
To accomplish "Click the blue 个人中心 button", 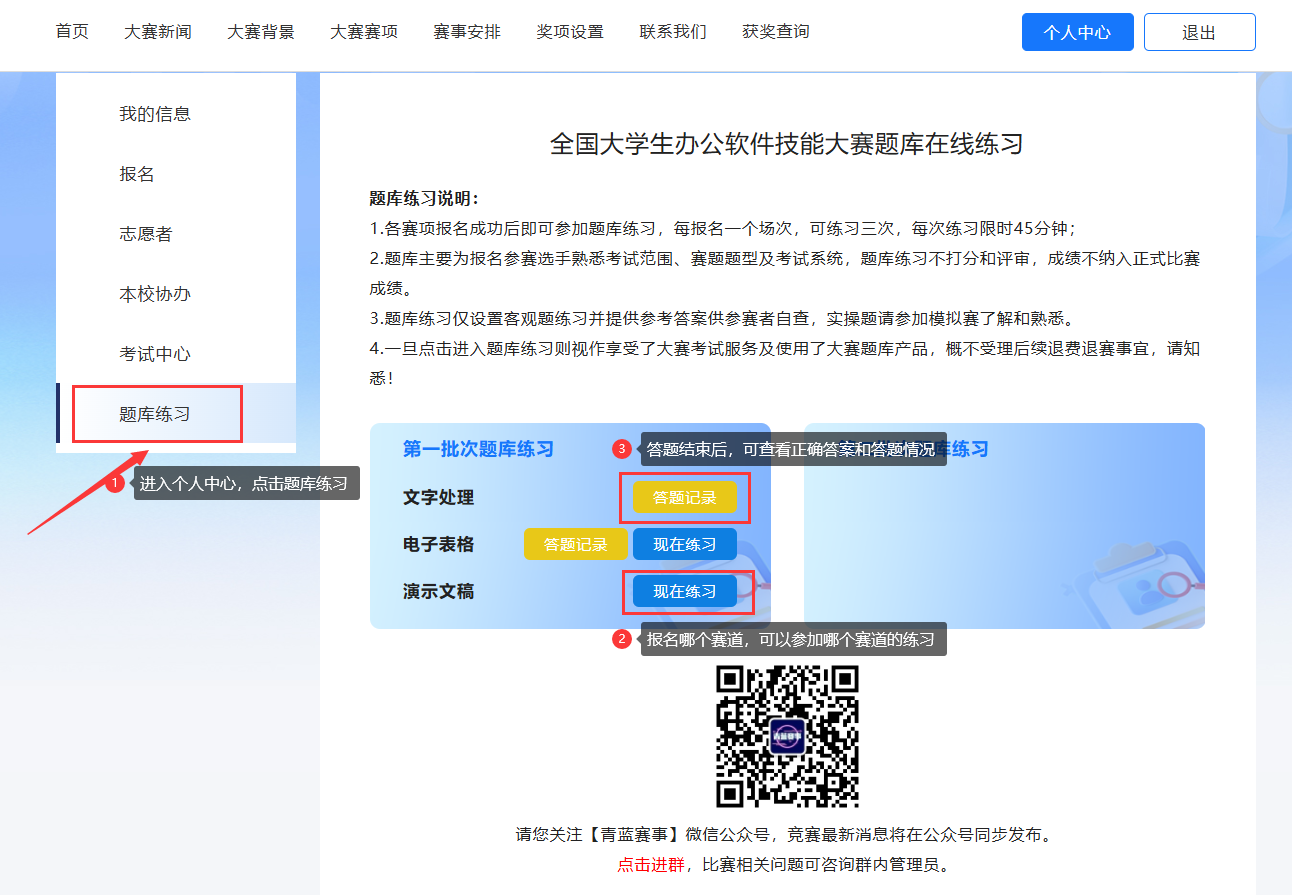I will pos(1077,32).
